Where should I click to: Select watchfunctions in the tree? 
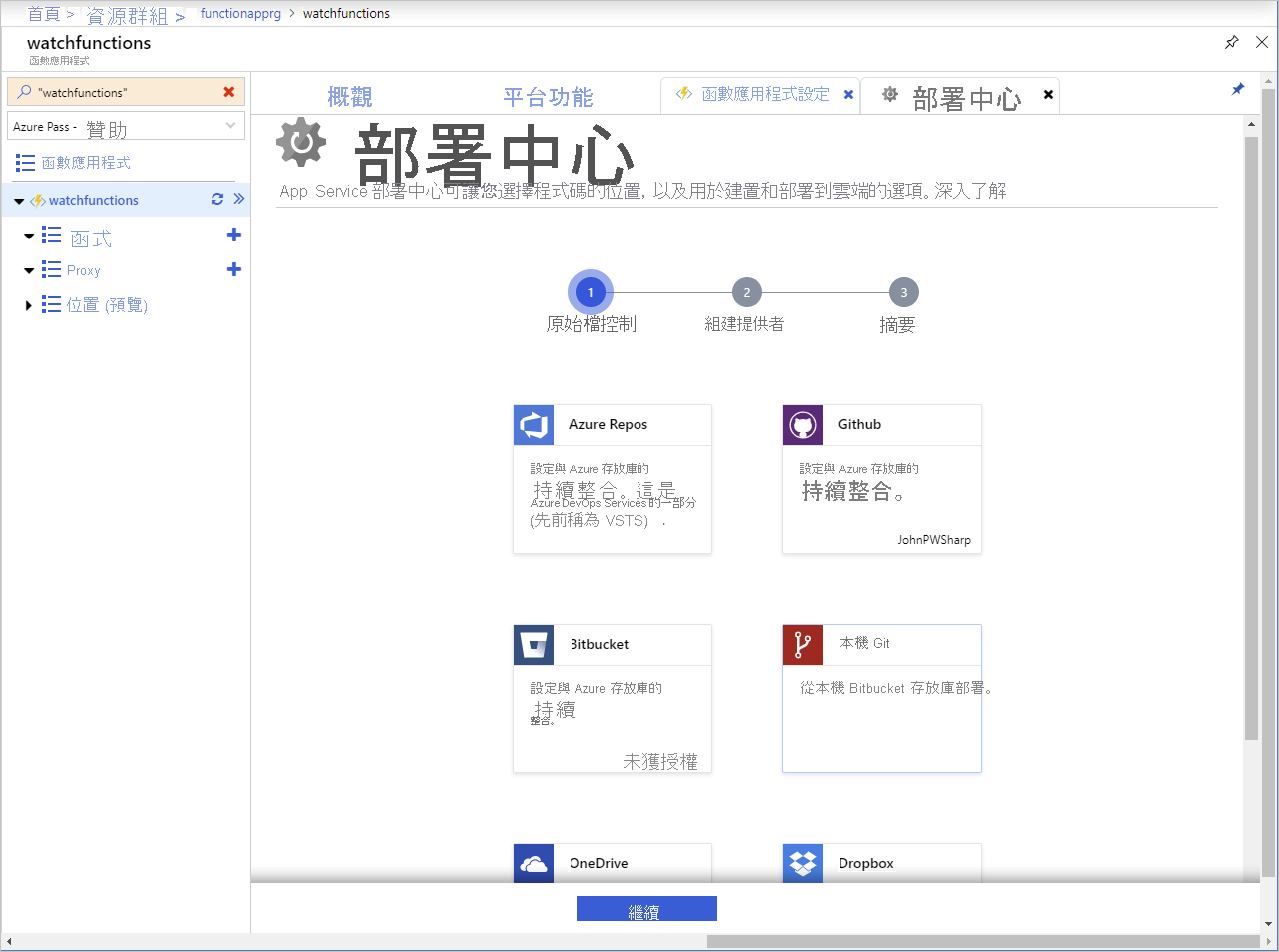tap(94, 200)
